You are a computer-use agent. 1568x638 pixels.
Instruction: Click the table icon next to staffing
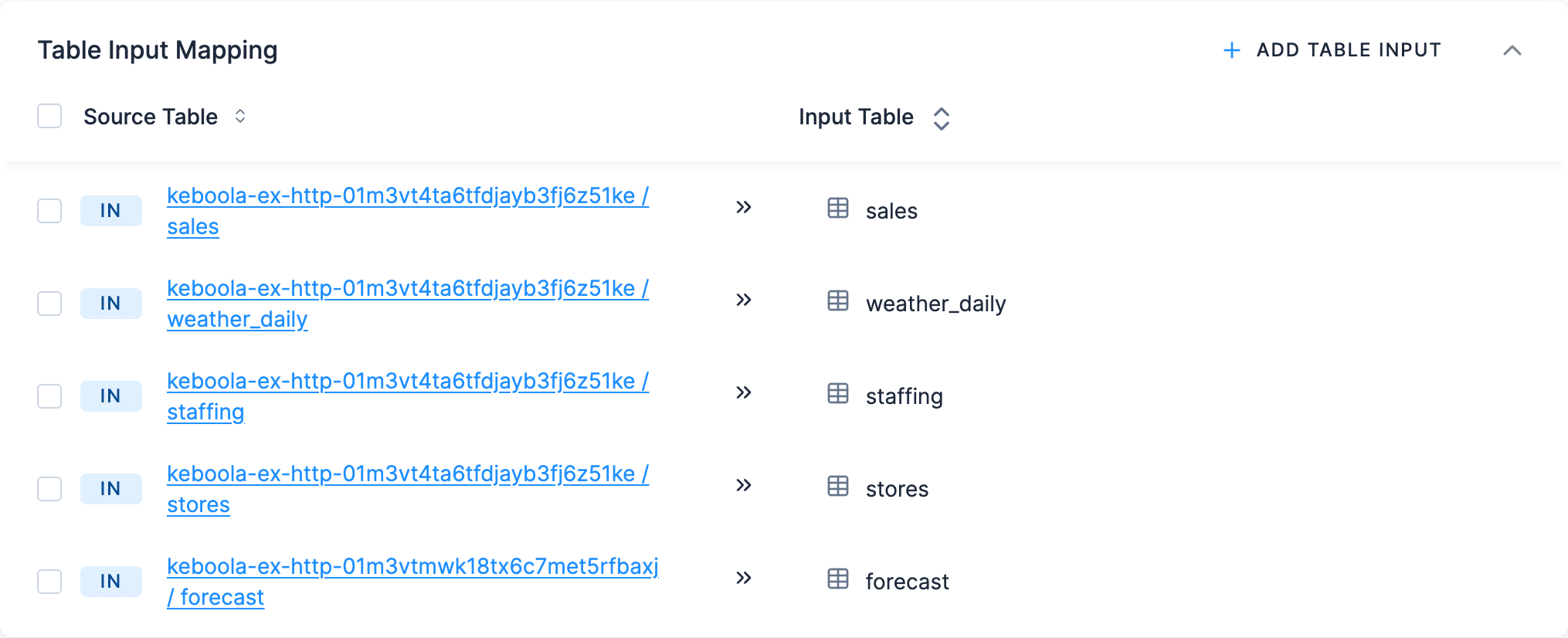[x=838, y=393]
